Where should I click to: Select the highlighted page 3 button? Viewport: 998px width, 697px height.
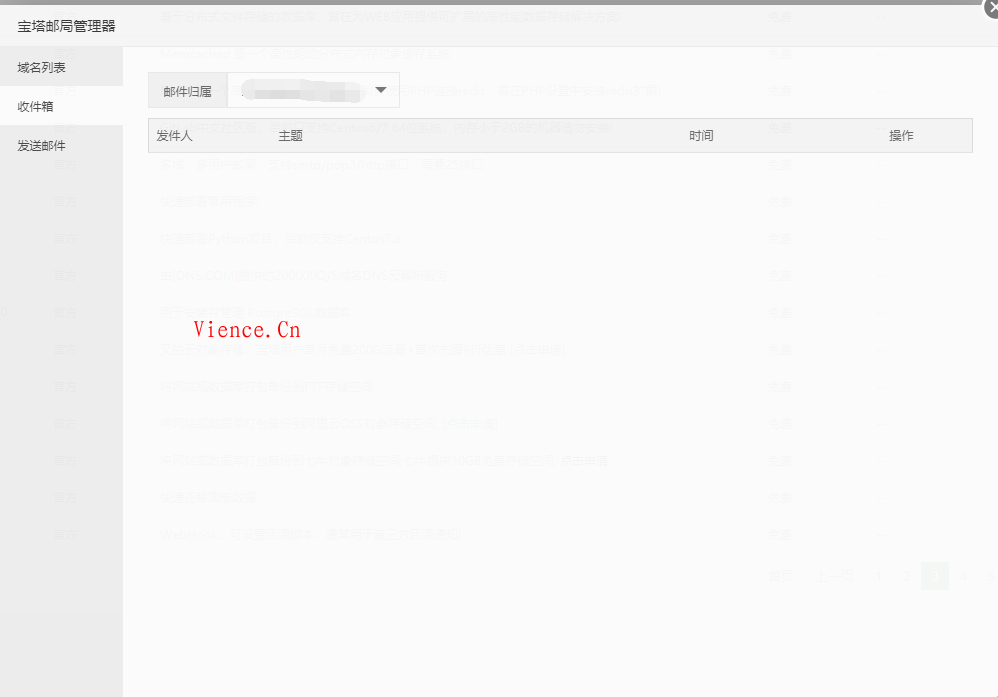pyautogui.click(x=935, y=576)
